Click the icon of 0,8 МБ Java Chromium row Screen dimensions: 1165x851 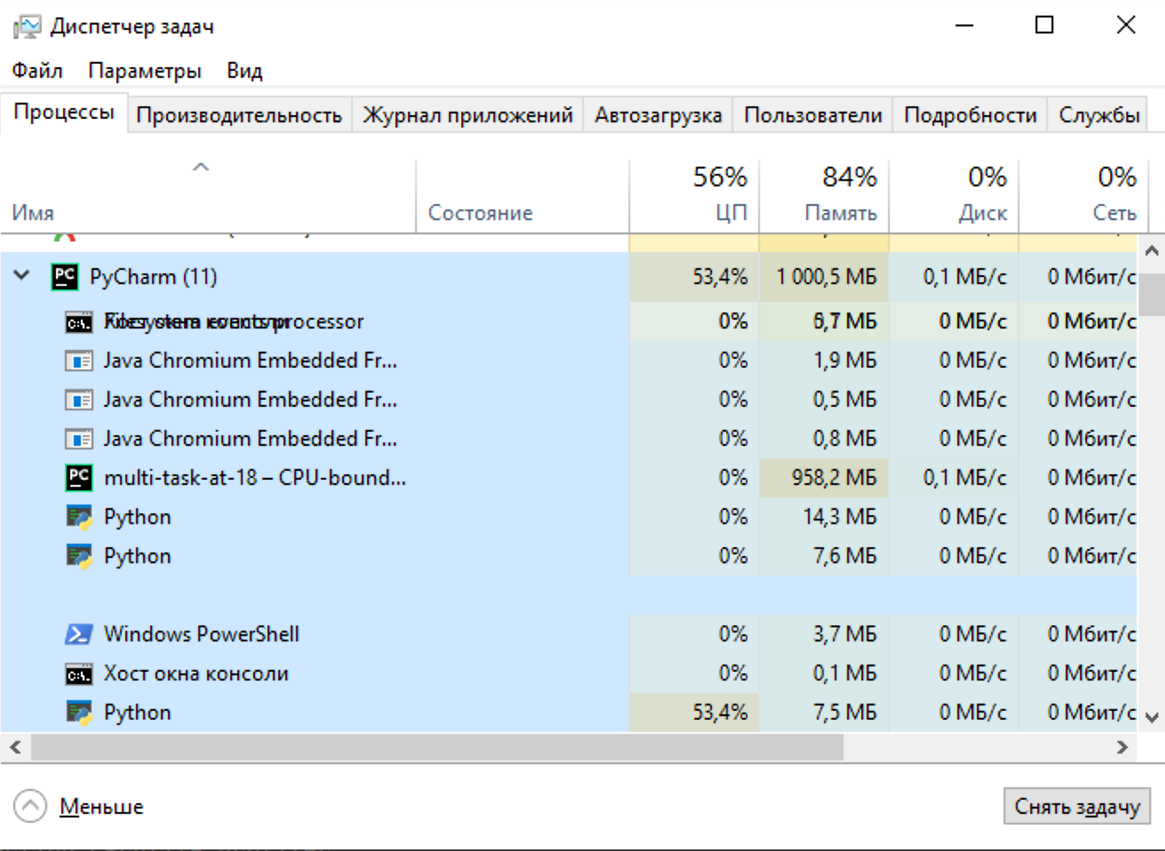(79, 439)
